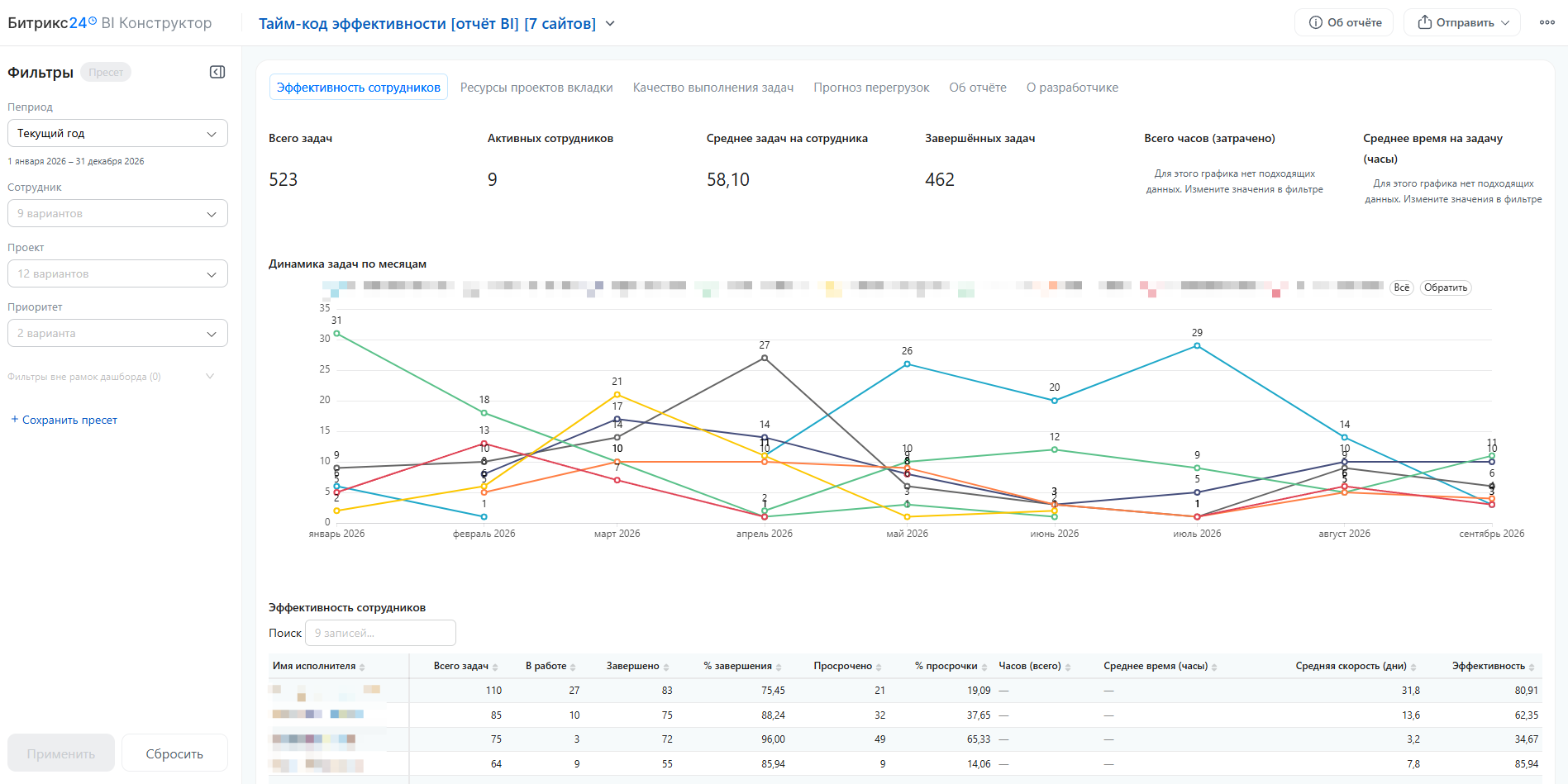Sort by Эффективность column sort icon
Viewport: 1568px width, 784px height.
click(1532, 667)
